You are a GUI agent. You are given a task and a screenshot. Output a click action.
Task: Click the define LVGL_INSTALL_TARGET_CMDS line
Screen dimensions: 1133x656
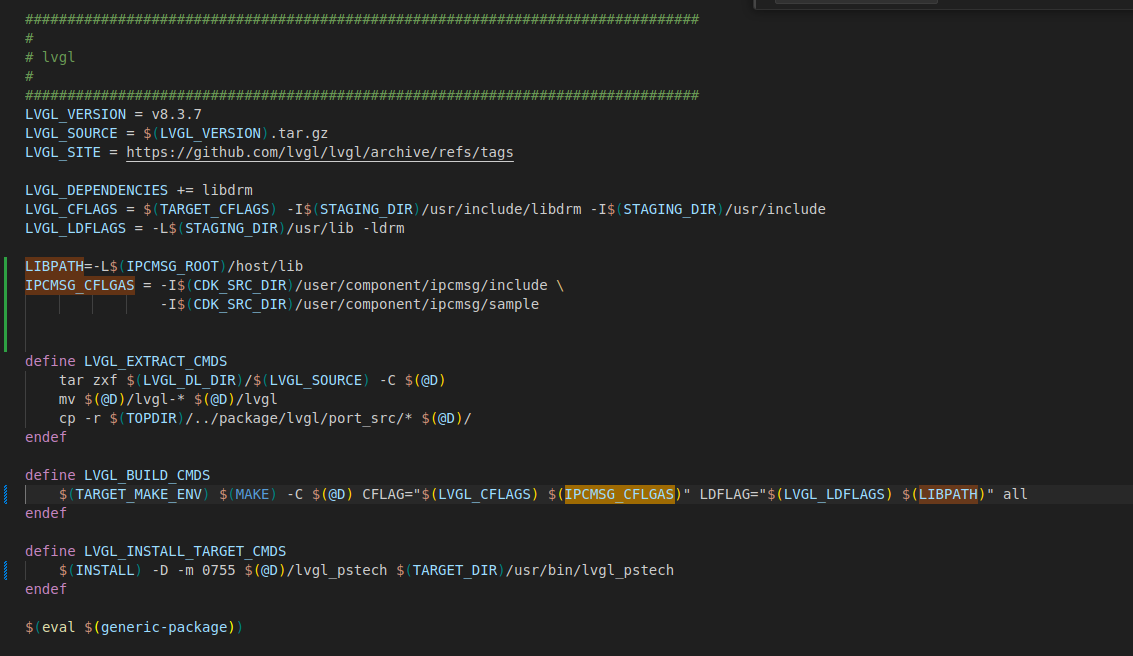(x=155, y=551)
